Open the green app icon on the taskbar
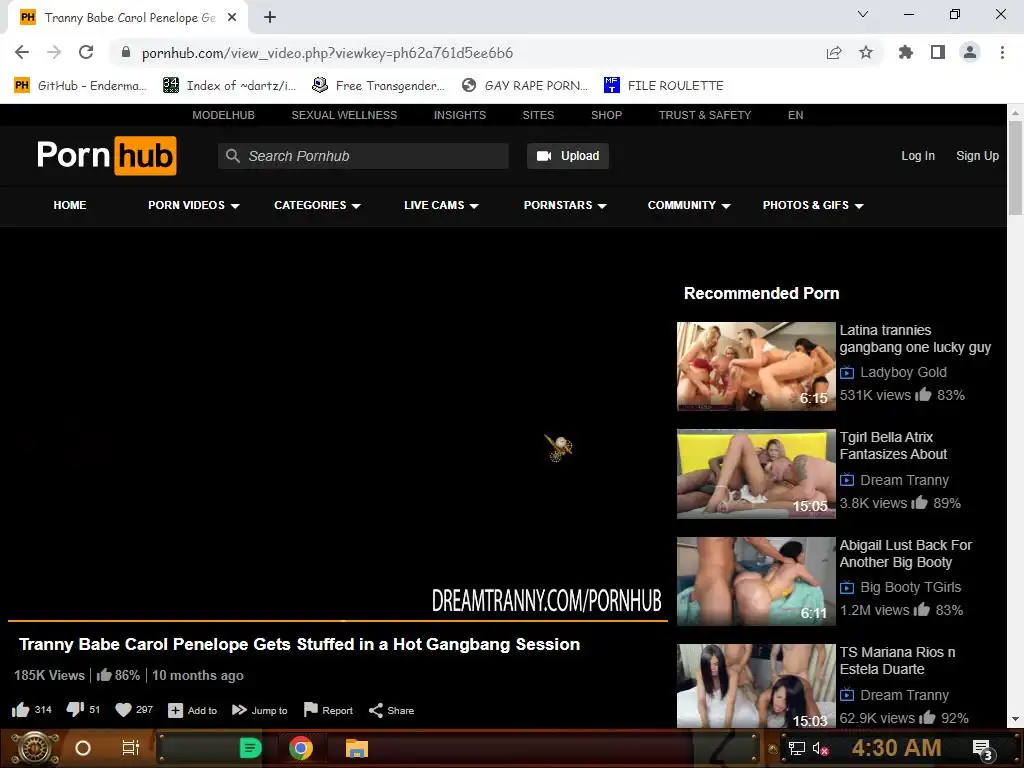The width and height of the screenshot is (1024, 768). pyautogui.click(x=250, y=748)
